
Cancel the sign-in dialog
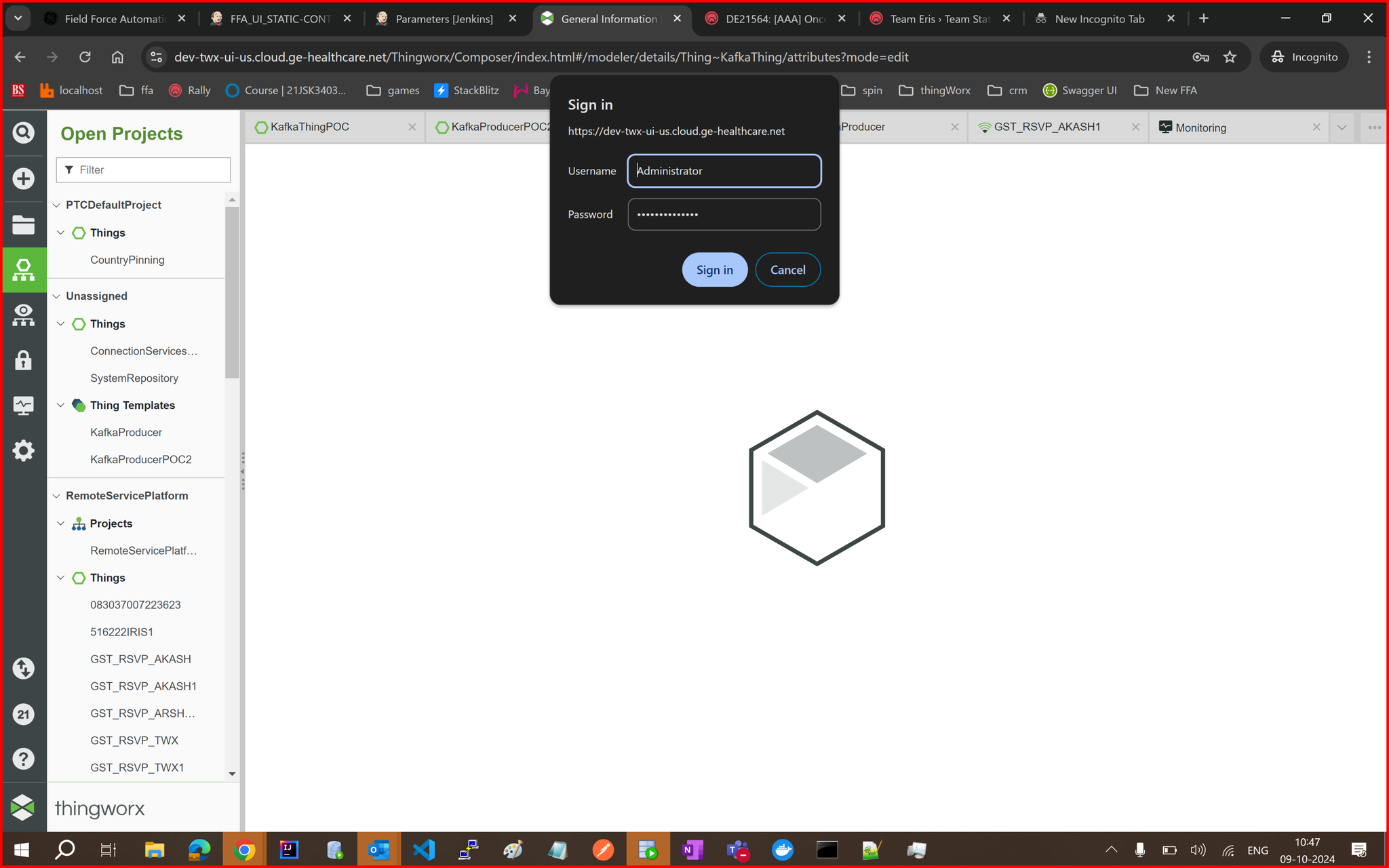787,269
